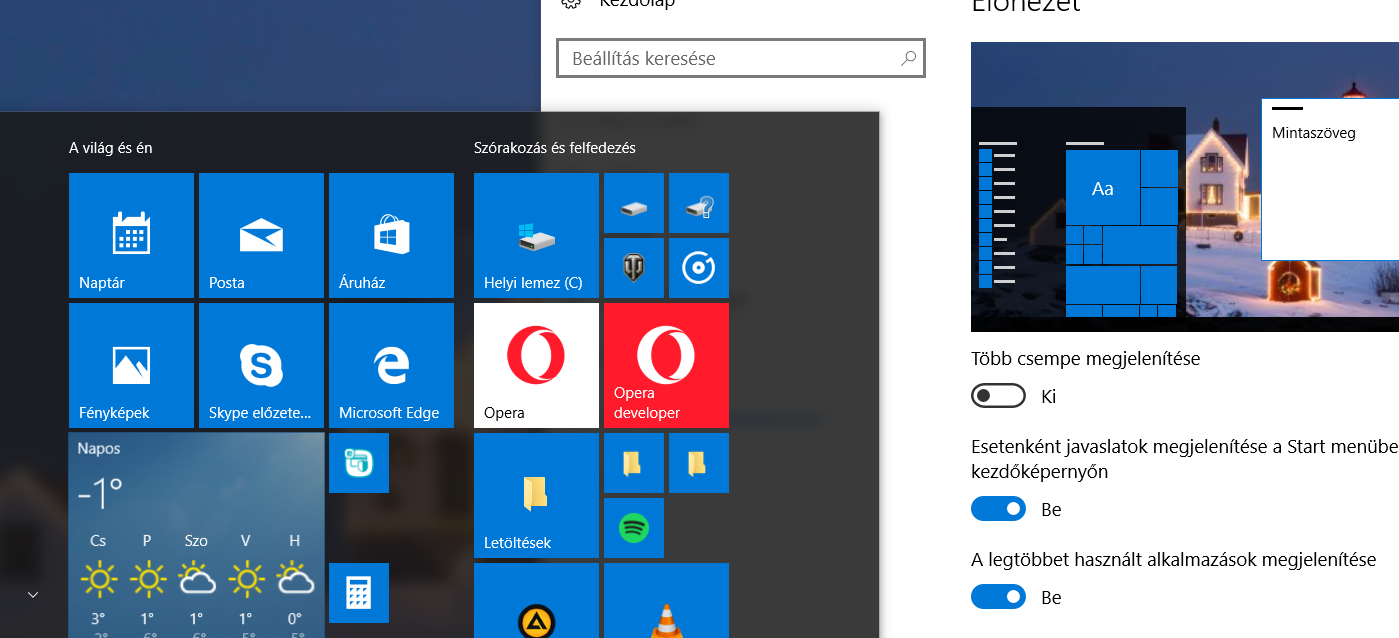Launch the World of Tanks small tile
The height and width of the screenshot is (638, 1399).
tap(634, 268)
